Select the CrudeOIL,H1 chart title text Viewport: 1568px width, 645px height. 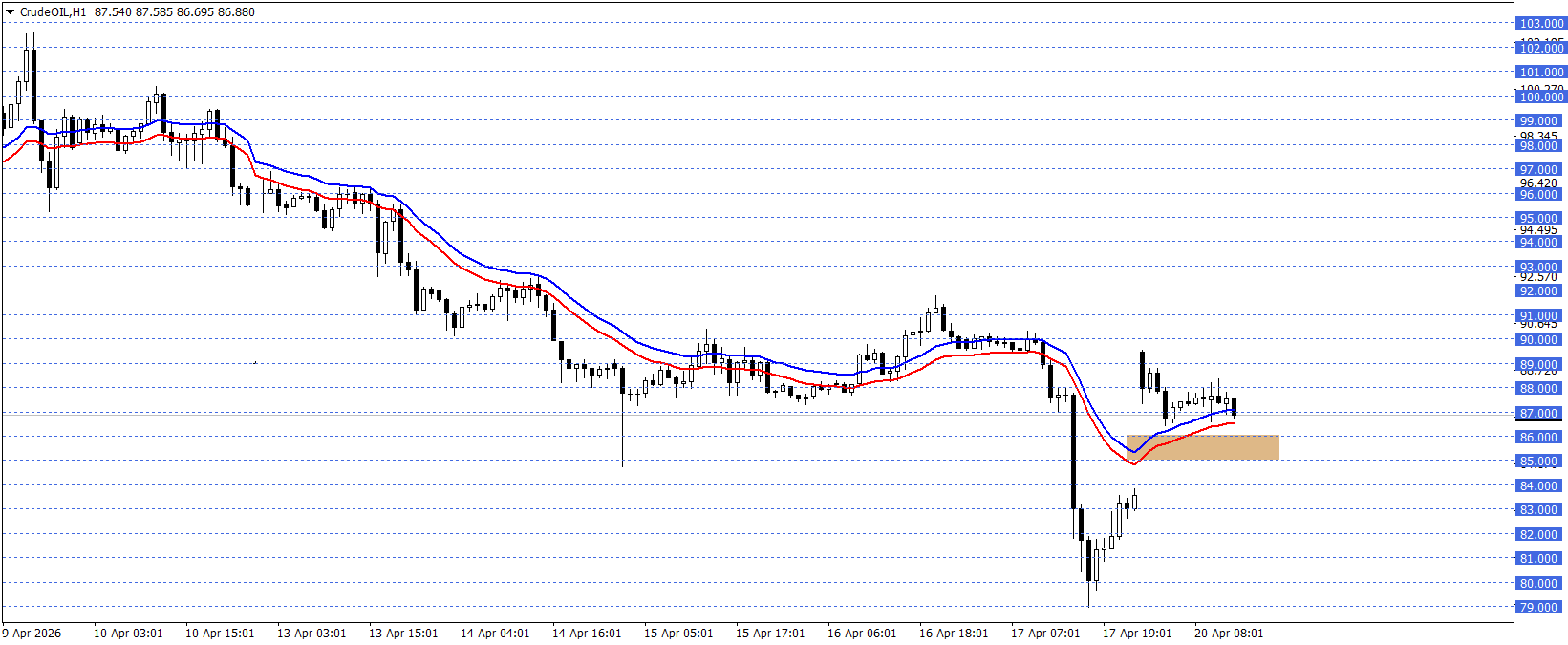point(53,12)
